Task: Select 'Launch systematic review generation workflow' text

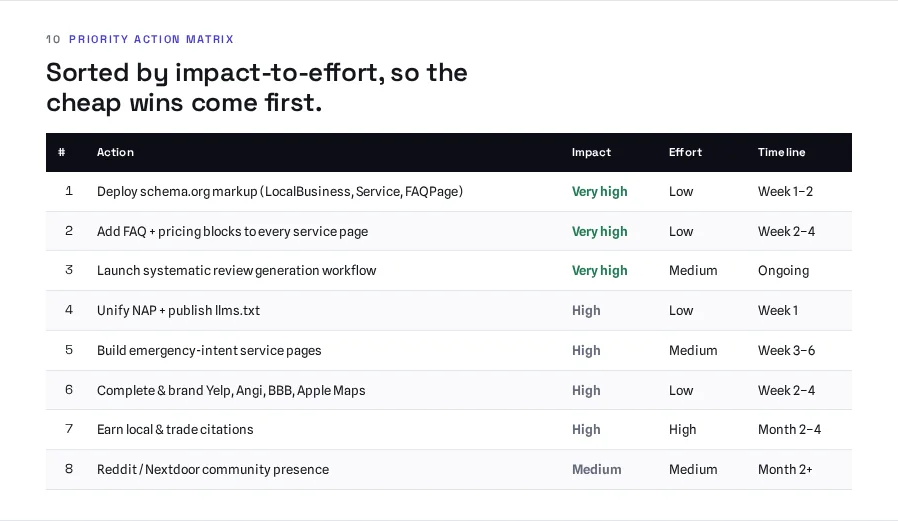Action: (236, 270)
